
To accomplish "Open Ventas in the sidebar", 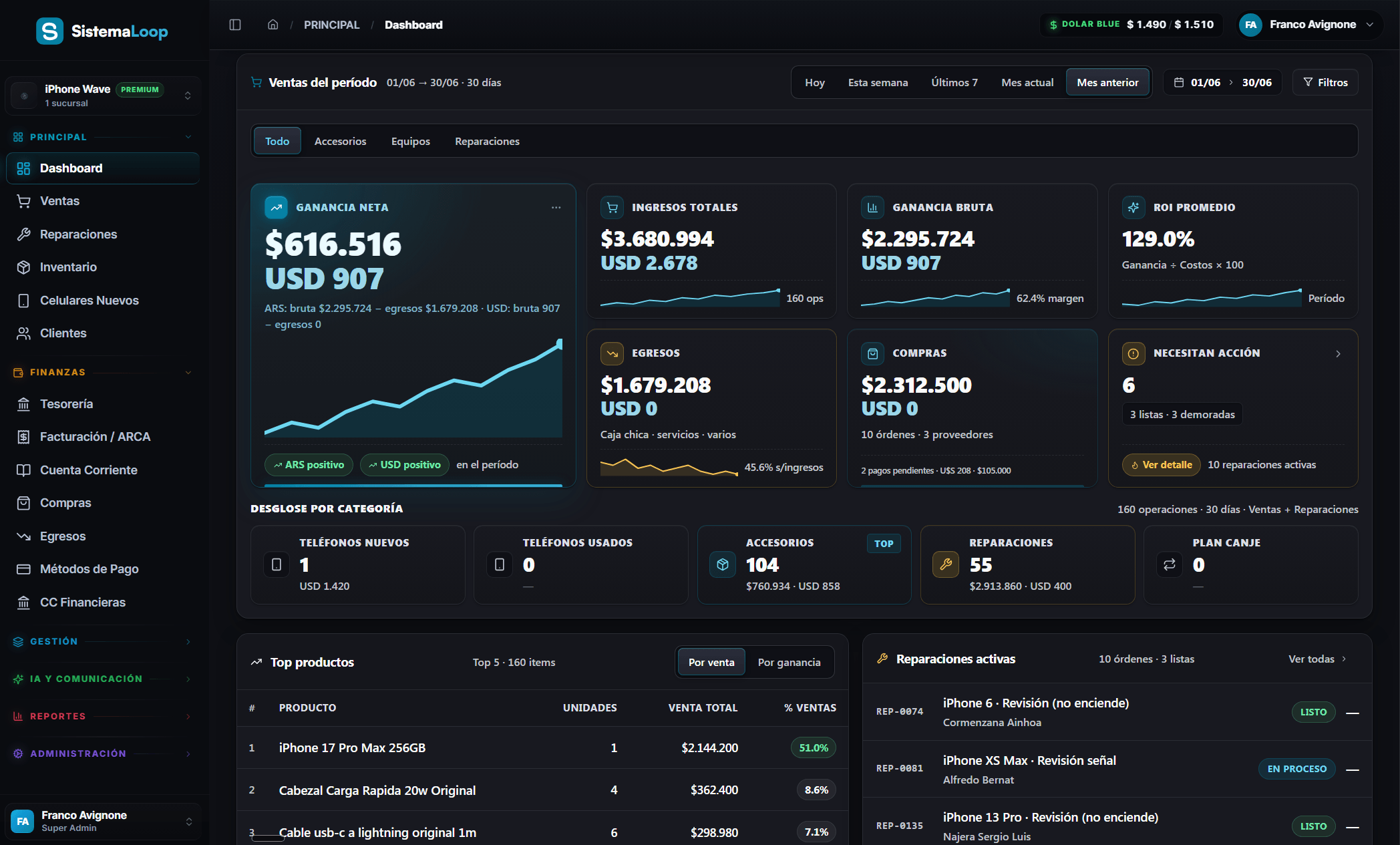I will click(x=103, y=201).
